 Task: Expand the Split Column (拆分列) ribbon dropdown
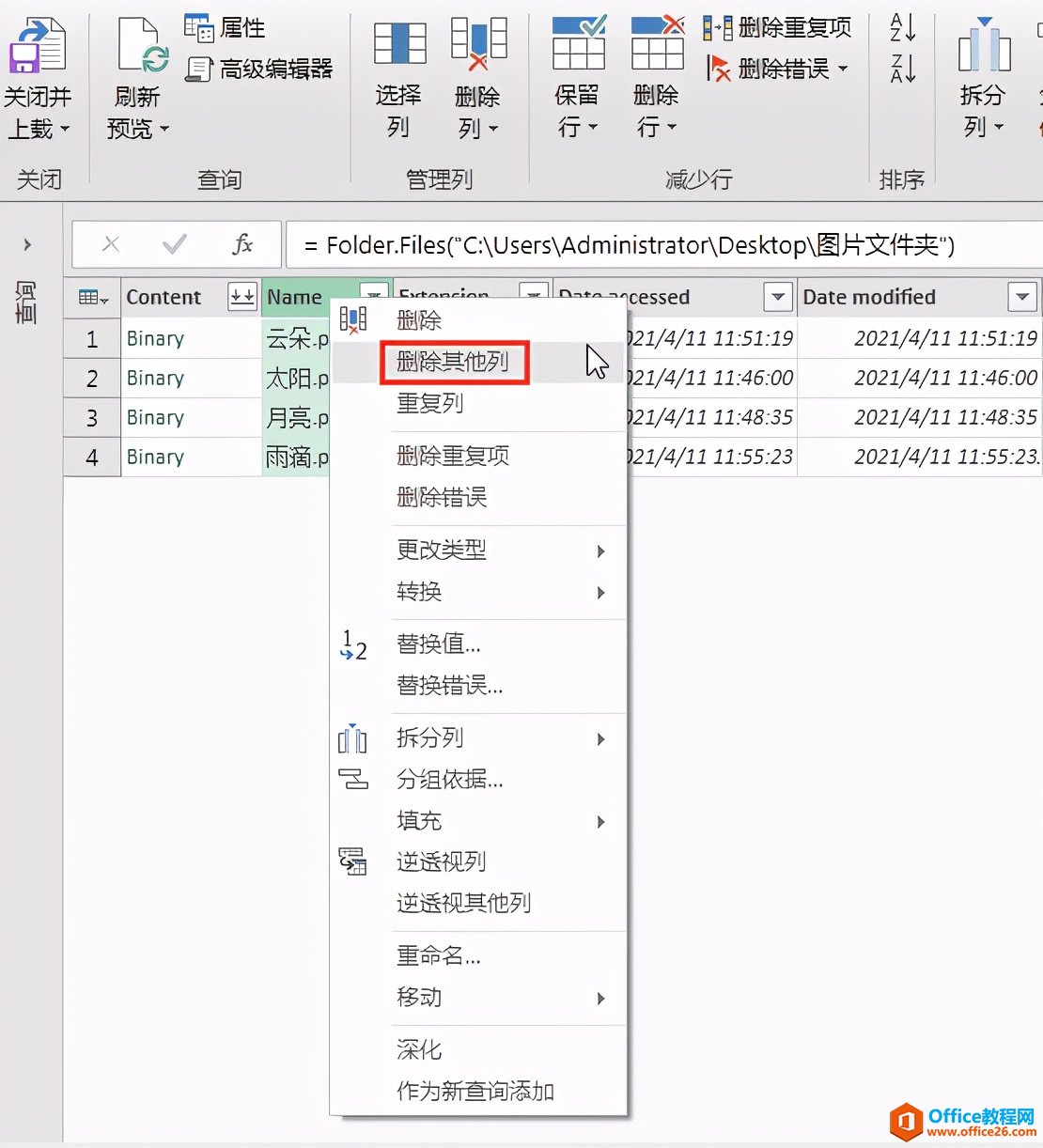999,127
